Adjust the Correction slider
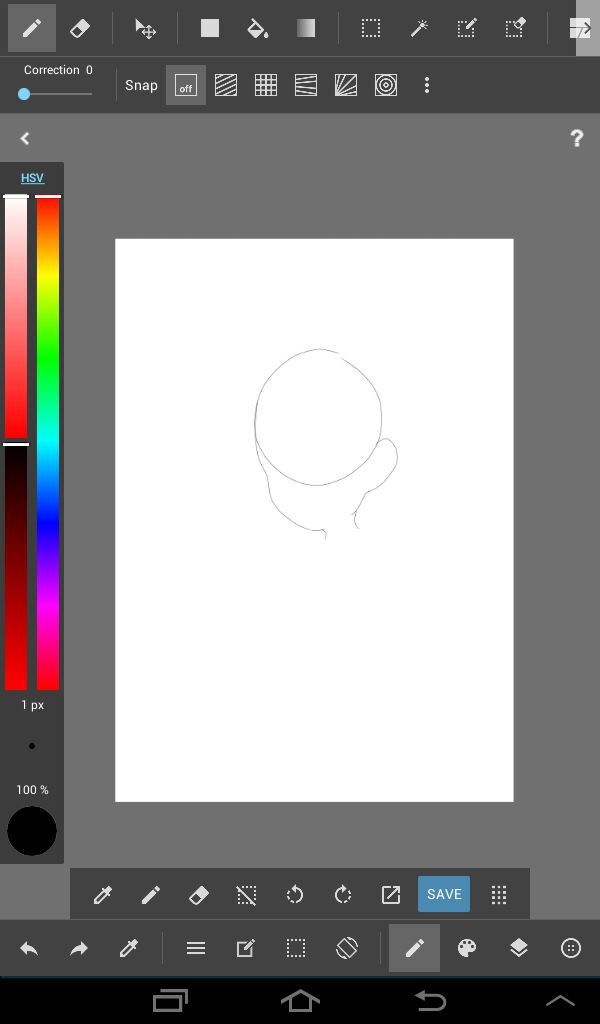This screenshot has width=600, height=1024. (x=55, y=94)
